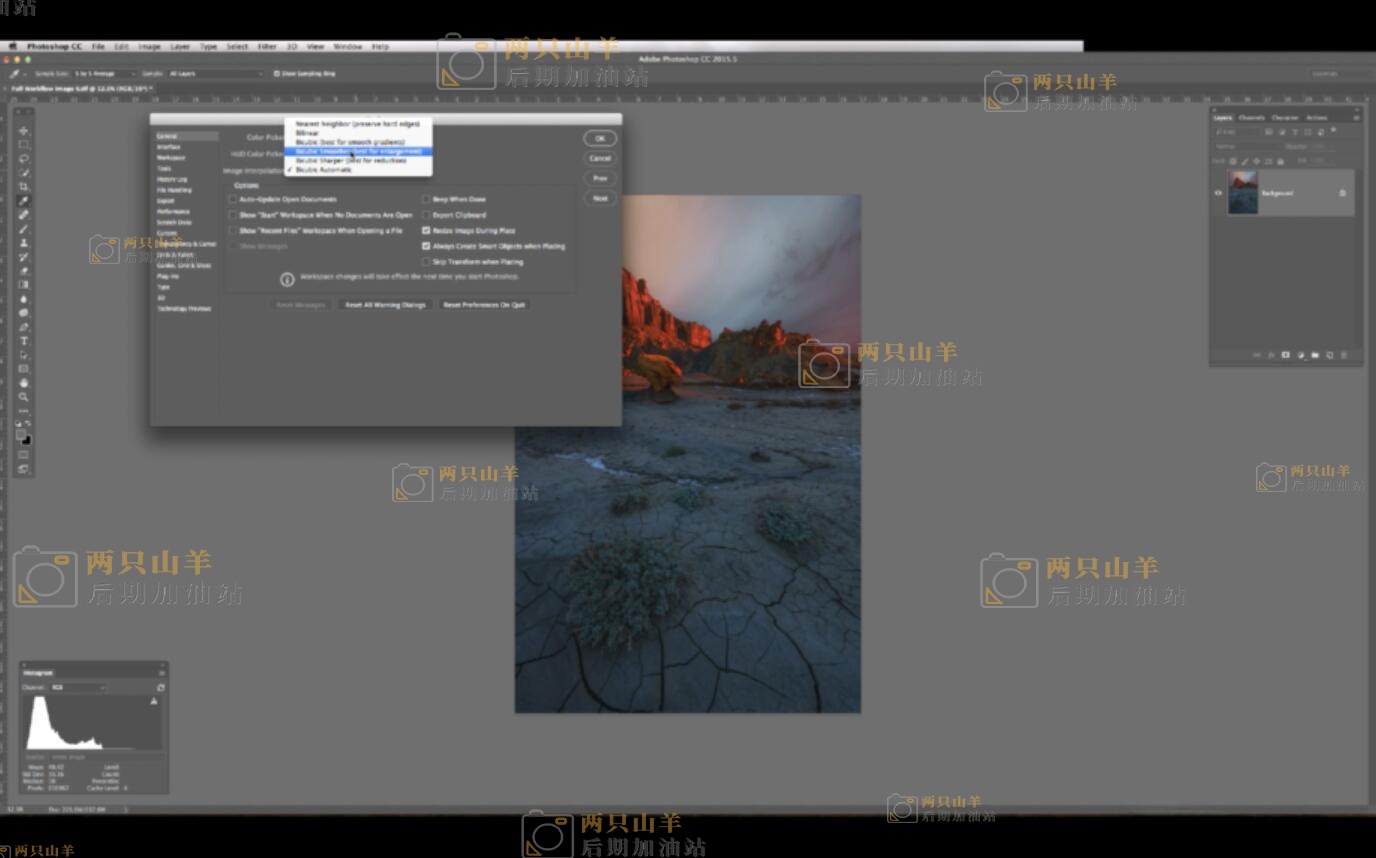This screenshot has width=1376, height=858.
Task: Open the Filter menu in menu bar
Action: pyautogui.click(x=267, y=46)
